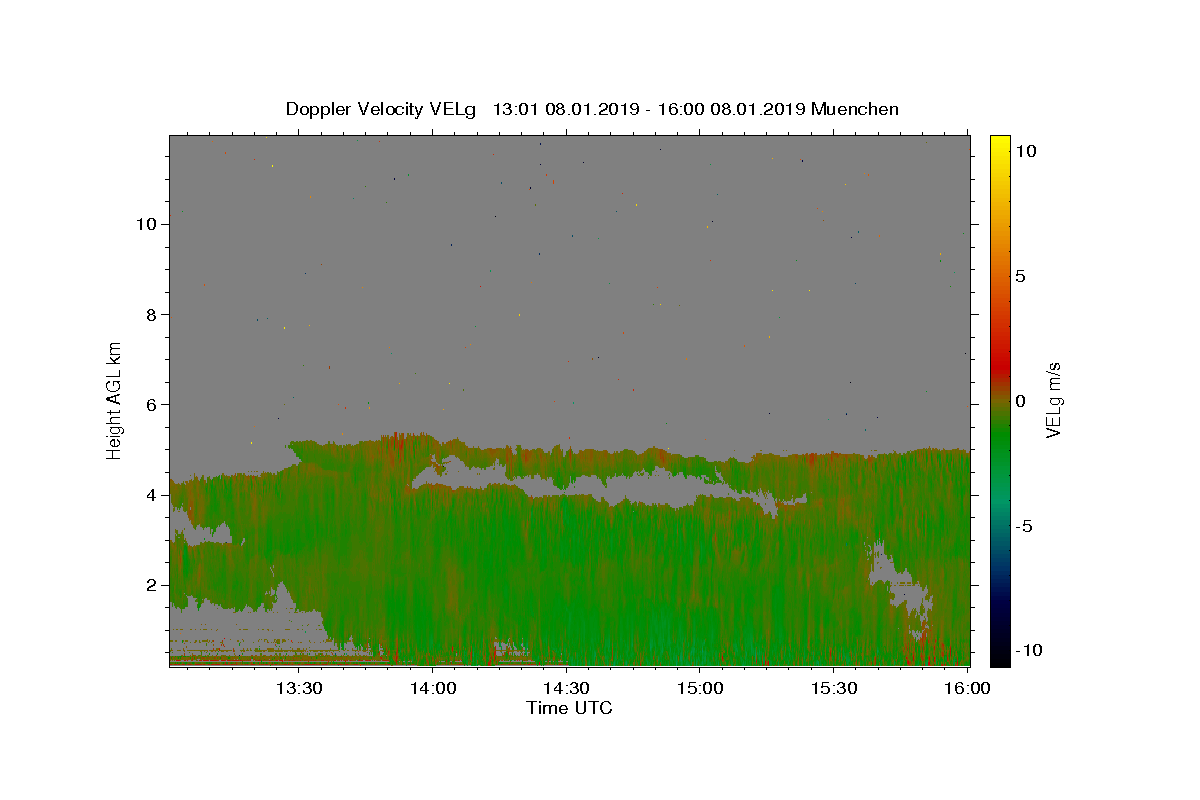Click the end date '16:00 08.01.2019' in title

pyautogui.click(x=733, y=109)
